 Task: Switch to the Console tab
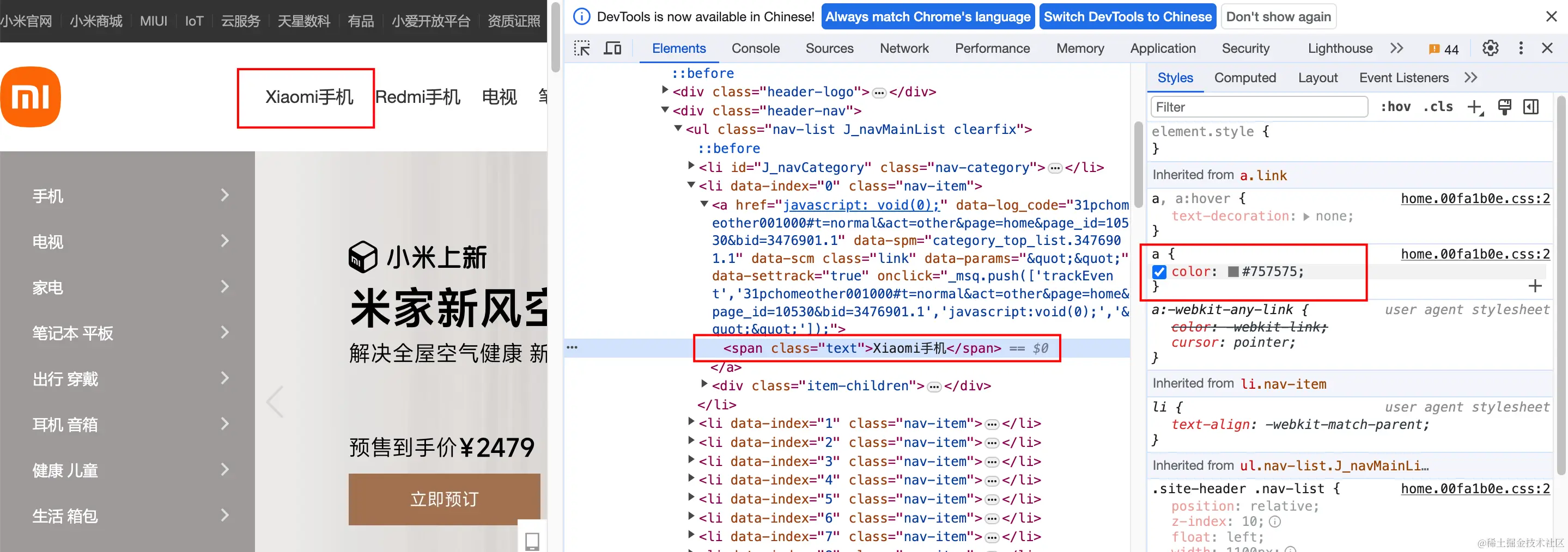(755, 48)
